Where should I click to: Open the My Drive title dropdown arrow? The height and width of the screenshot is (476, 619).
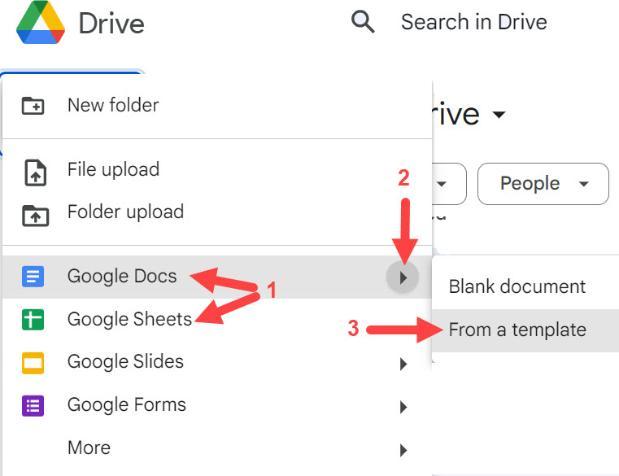click(499, 115)
